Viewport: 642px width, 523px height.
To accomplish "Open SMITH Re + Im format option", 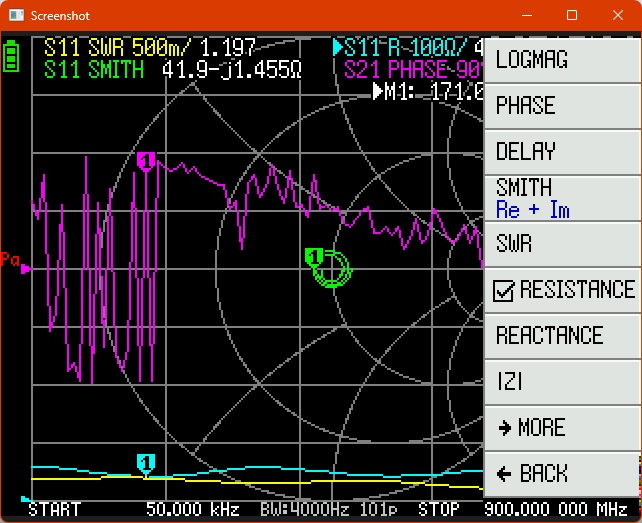I will (x=561, y=198).
